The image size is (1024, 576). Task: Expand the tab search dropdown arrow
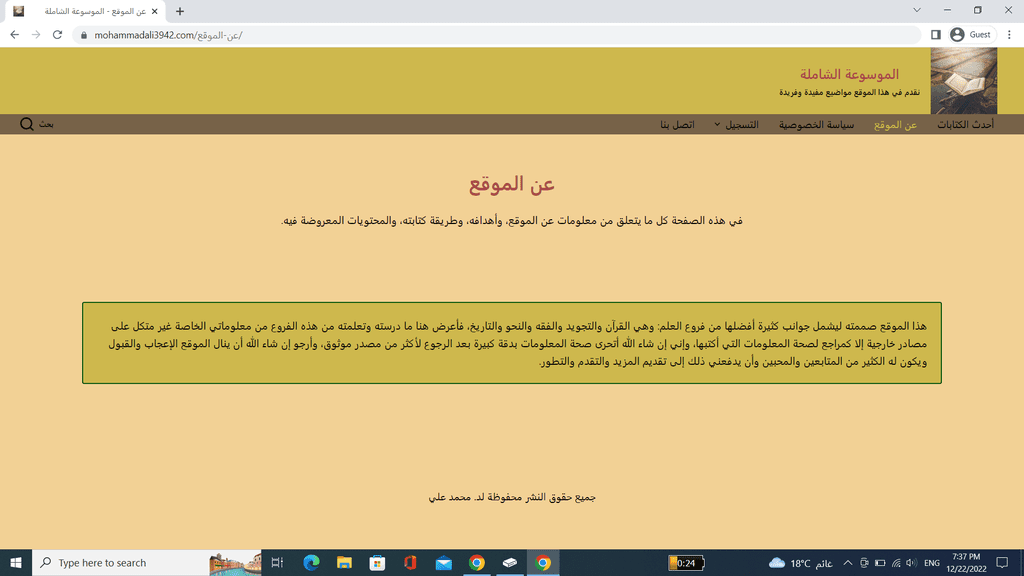click(x=917, y=10)
